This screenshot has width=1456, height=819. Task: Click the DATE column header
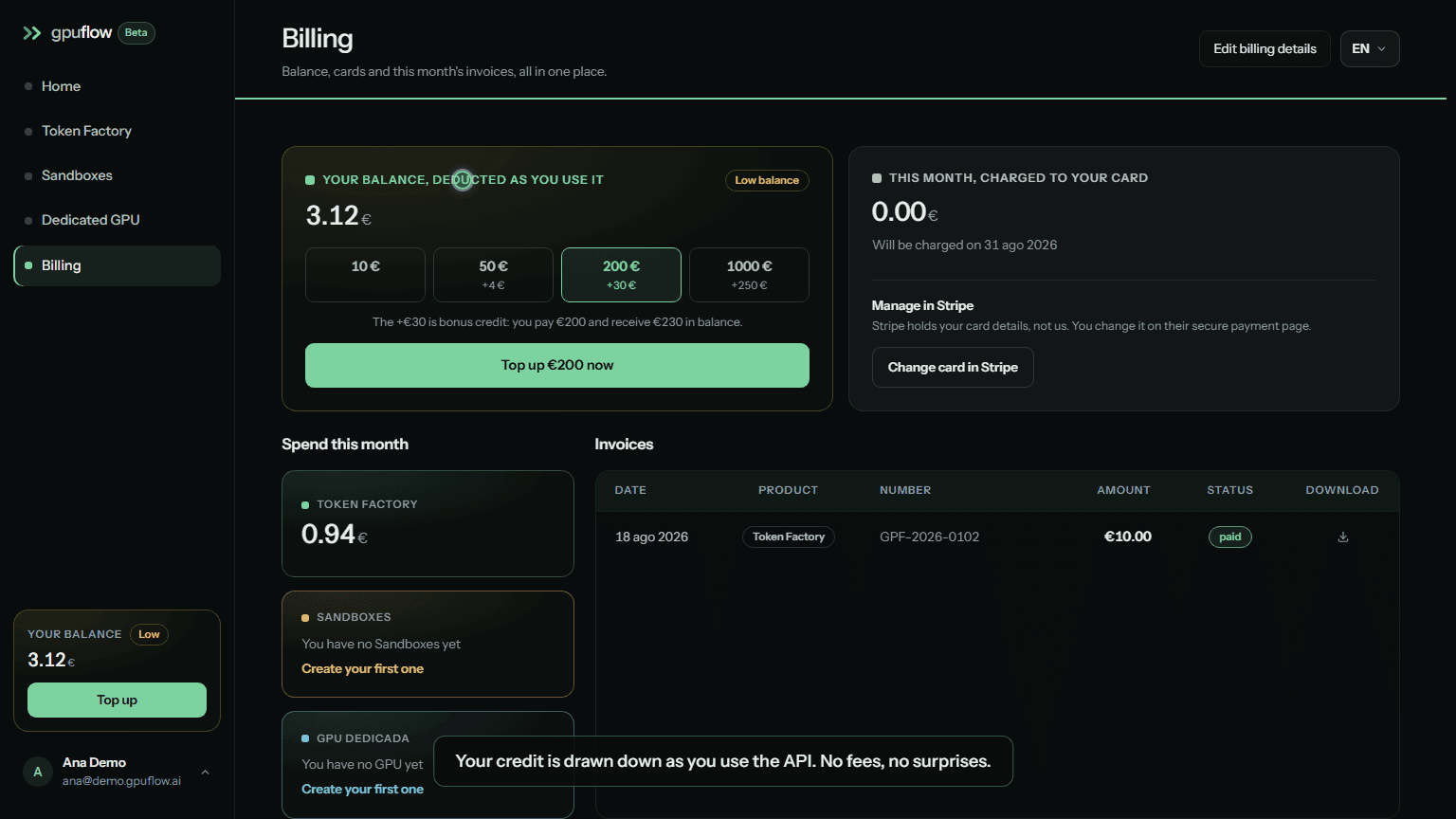tap(630, 490)
